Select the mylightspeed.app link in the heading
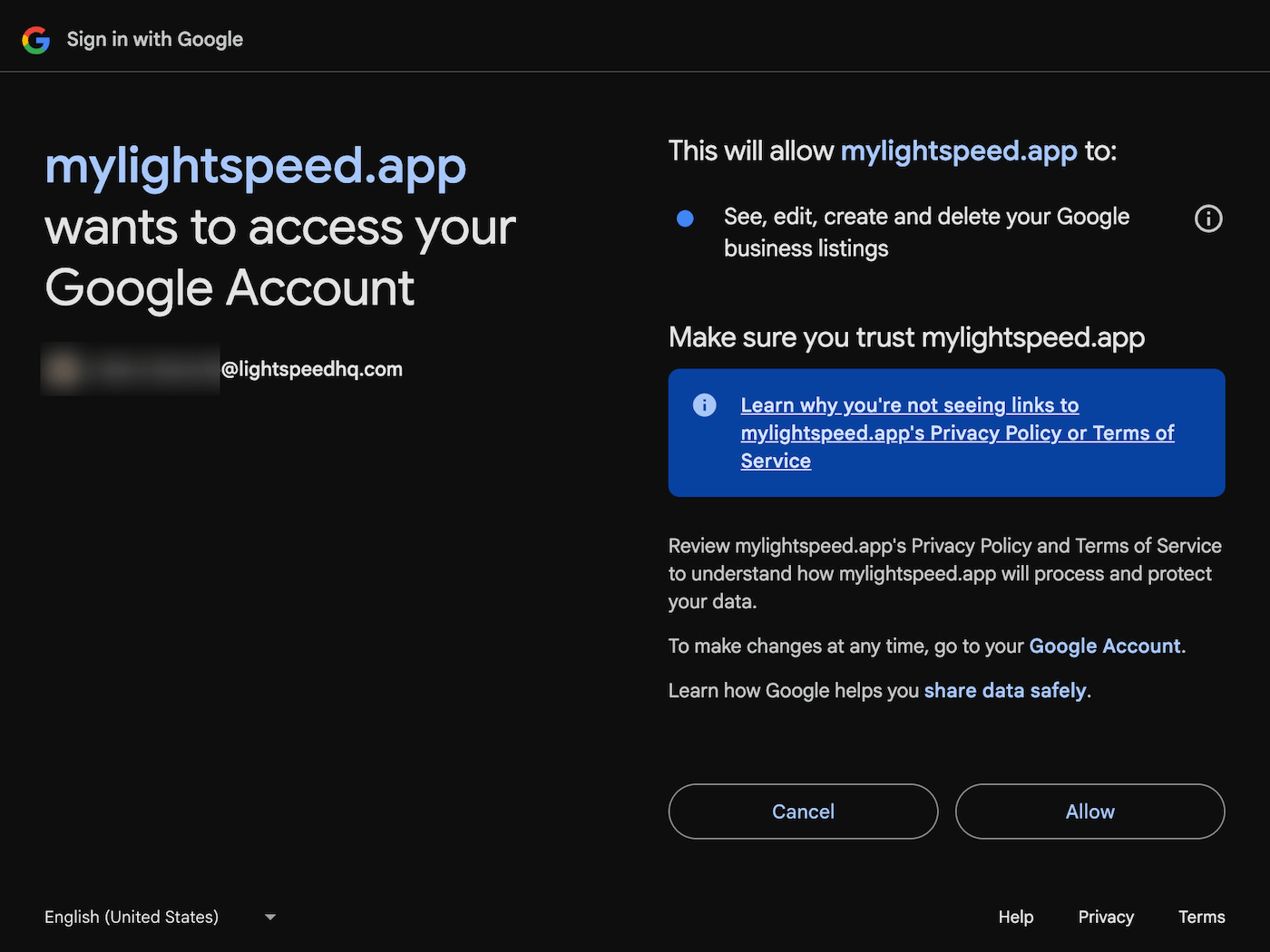Image resolution: width=1270 pixels, height=952 pixels. [255, 167]
